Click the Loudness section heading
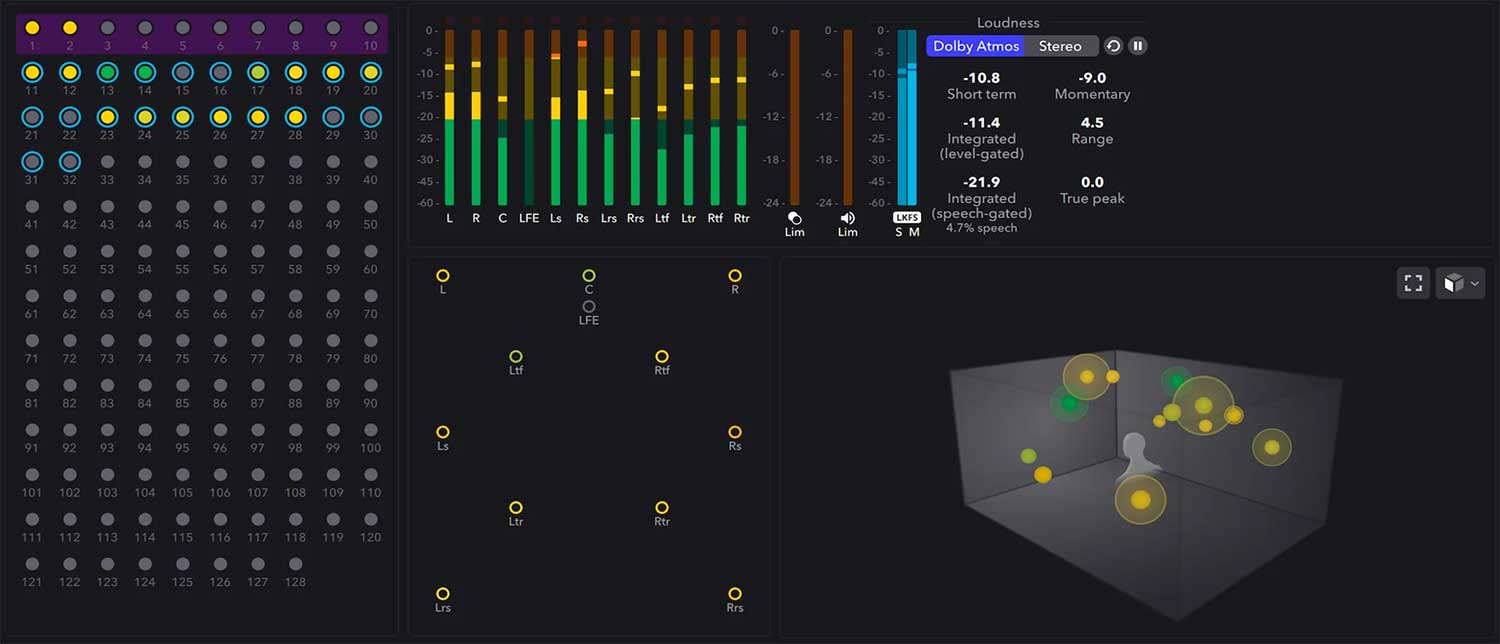Image resolution: width=1500 pixels, height=644 pixels. 1008,23
